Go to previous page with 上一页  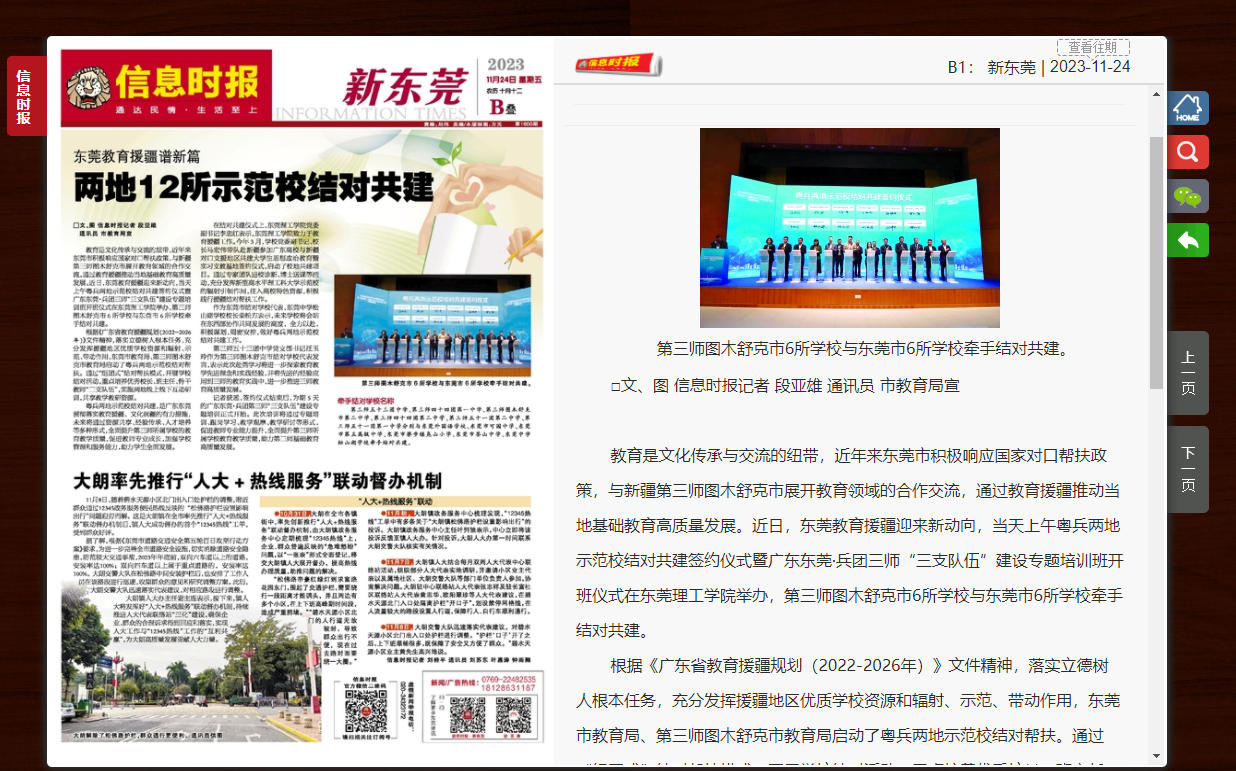1187,372
